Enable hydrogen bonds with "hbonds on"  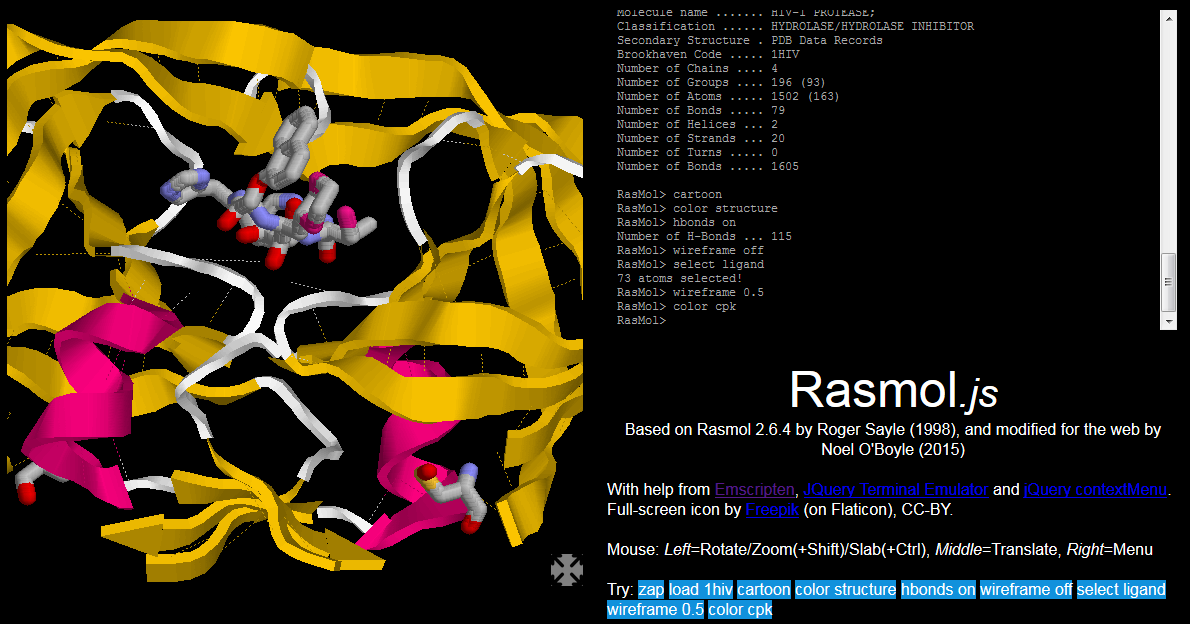pos(937,590)
